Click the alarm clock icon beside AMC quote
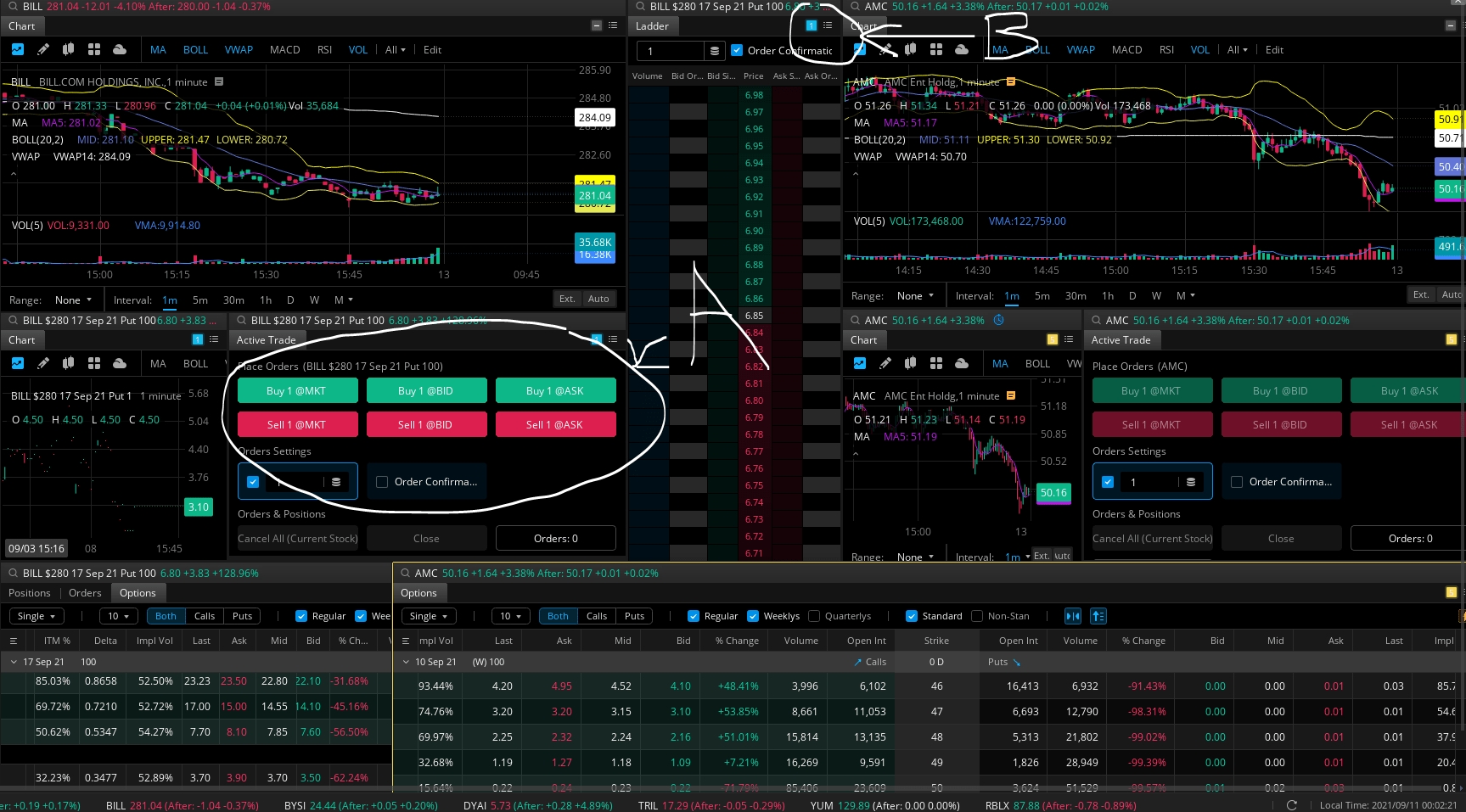This screenshot has width=1466, height=812. (x=999, y=320)
